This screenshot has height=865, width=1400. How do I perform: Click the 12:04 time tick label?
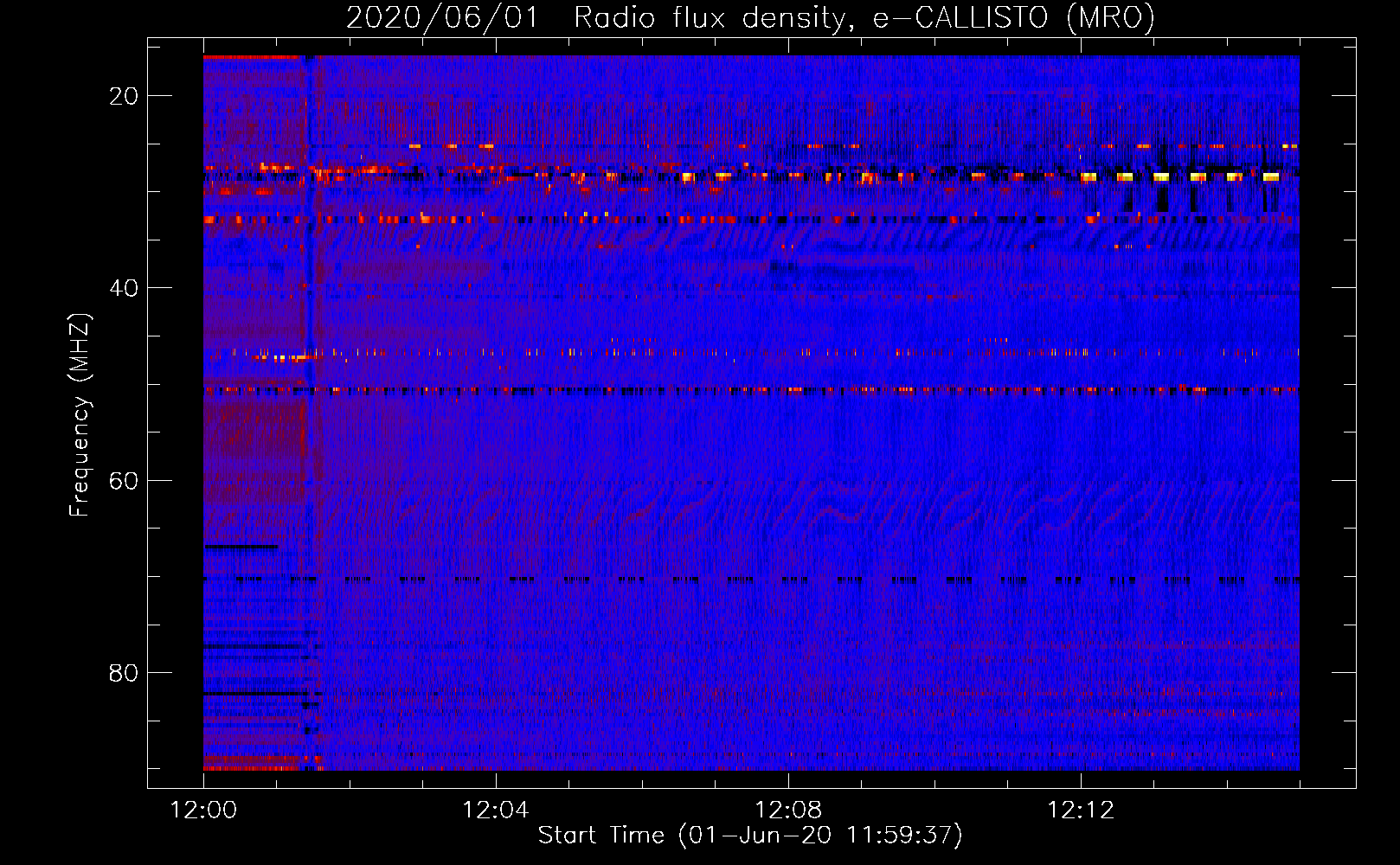pos(496,811)
